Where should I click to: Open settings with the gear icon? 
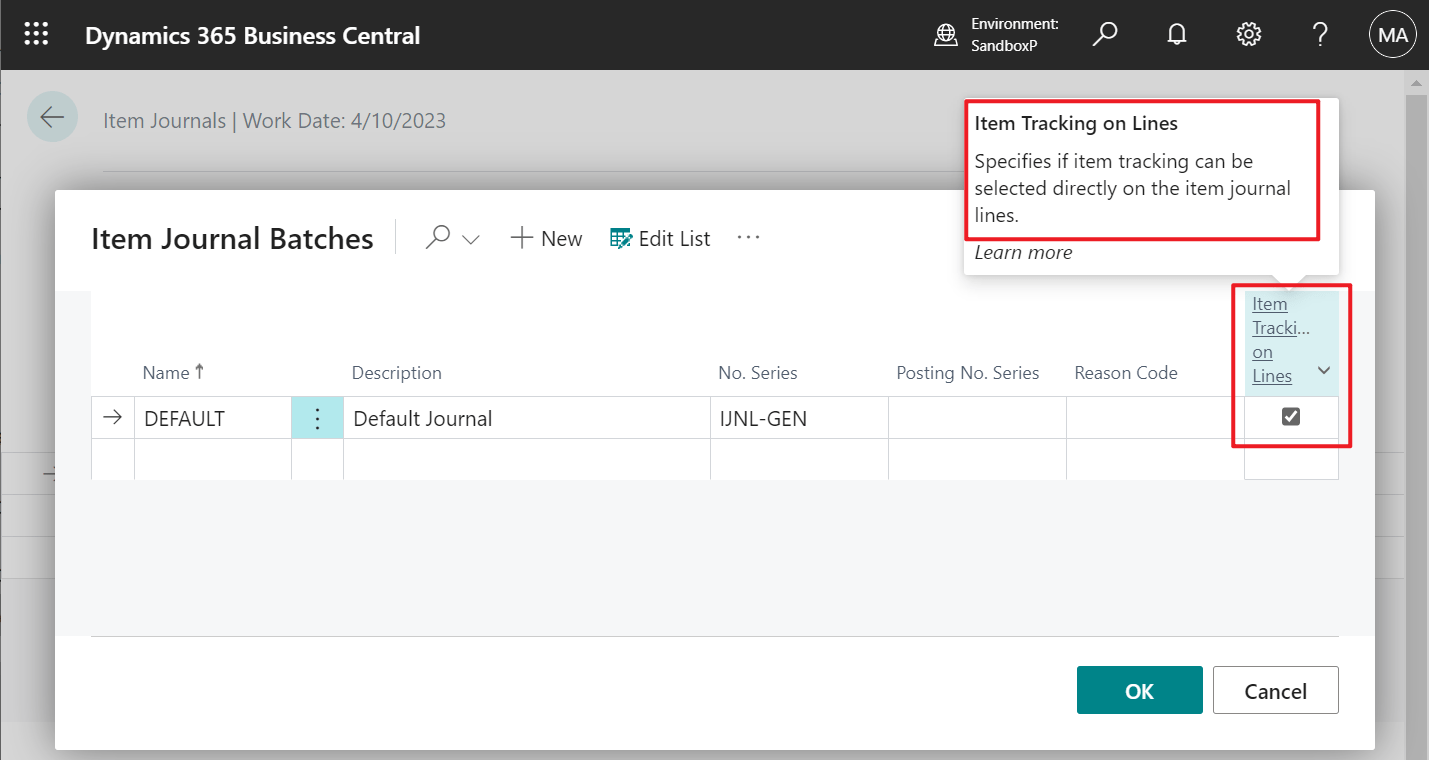(x=1248, y=33)
